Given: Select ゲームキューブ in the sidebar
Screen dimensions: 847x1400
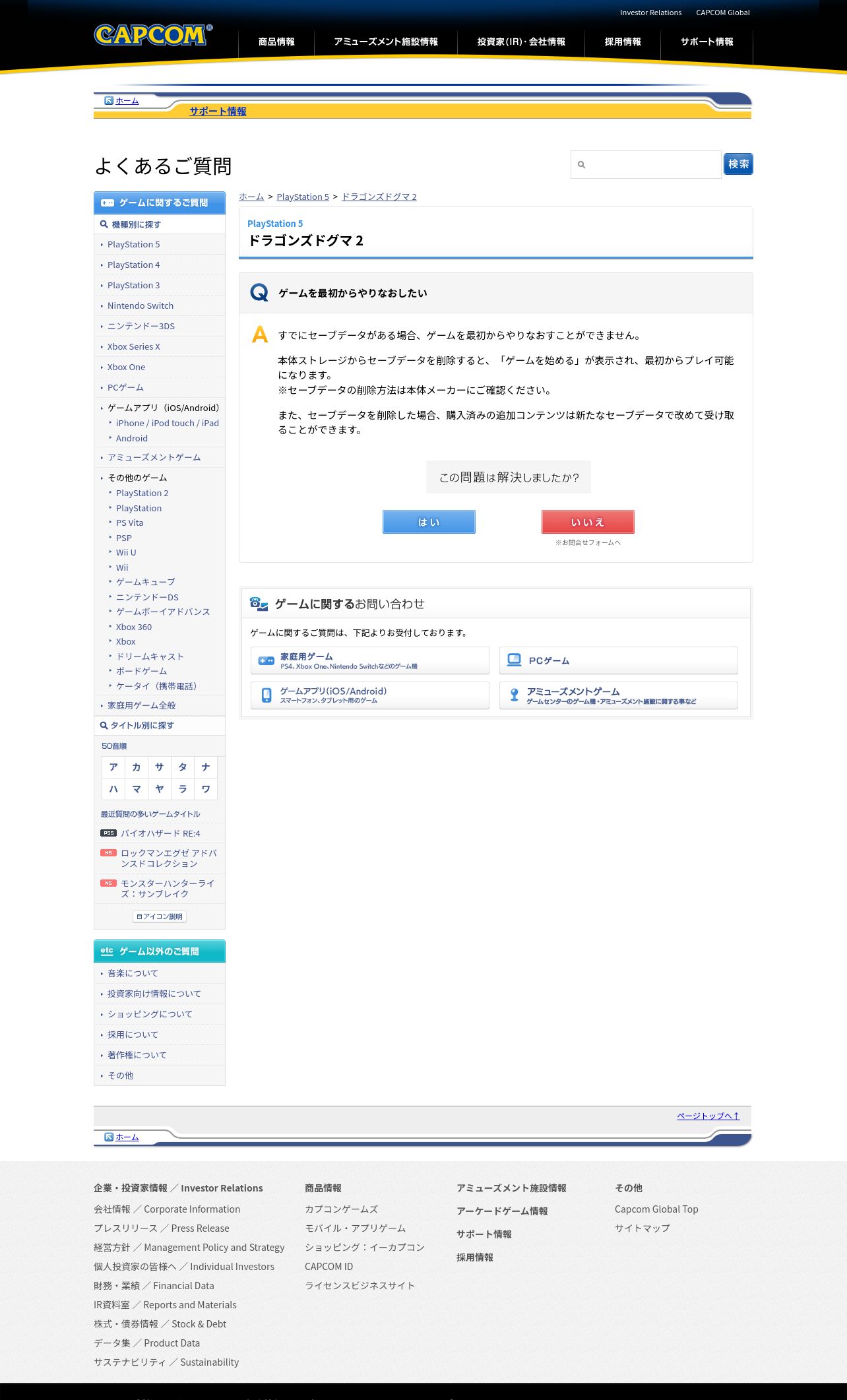Looking at the screenshot, I should coord(146,582).
